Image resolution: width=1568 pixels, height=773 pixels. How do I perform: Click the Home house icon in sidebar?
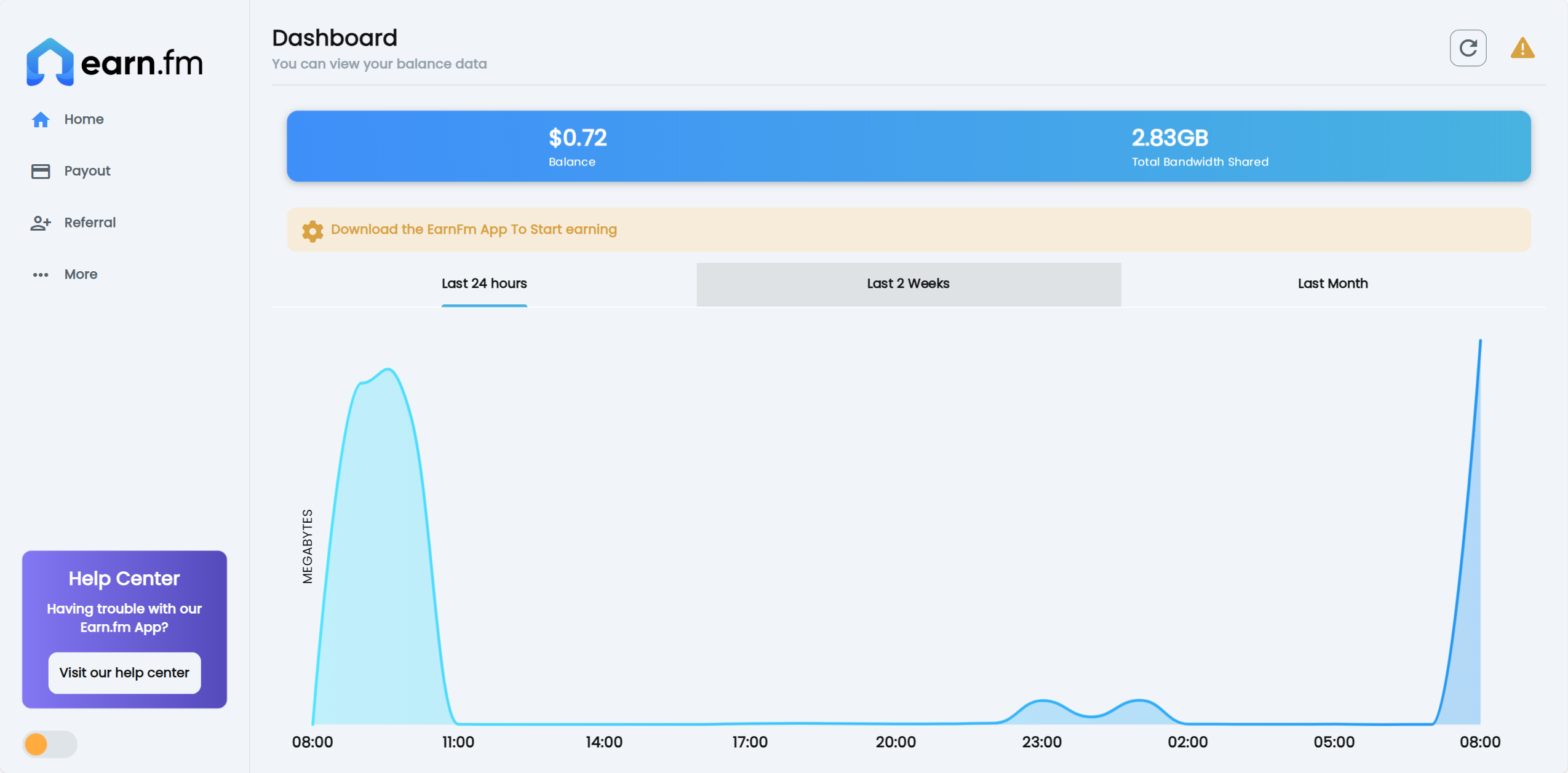[x=41, y=119]
